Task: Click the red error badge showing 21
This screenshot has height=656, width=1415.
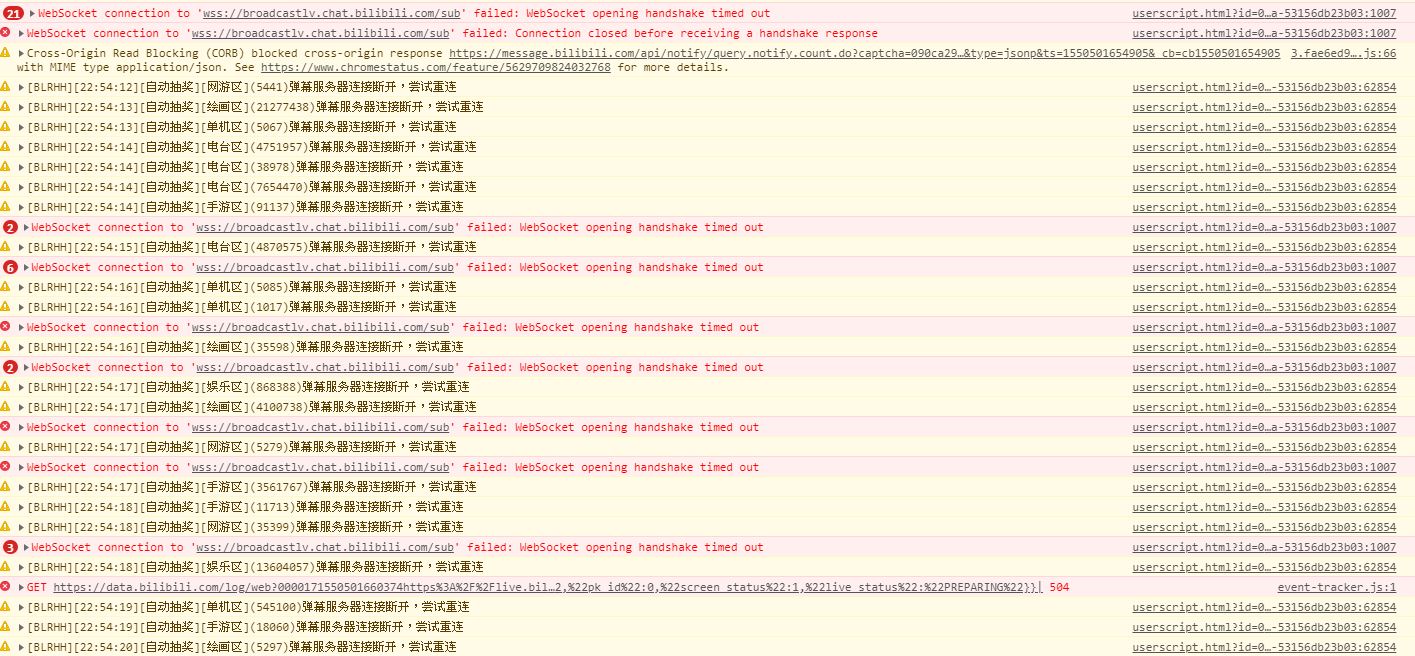Action: point(12,13)
